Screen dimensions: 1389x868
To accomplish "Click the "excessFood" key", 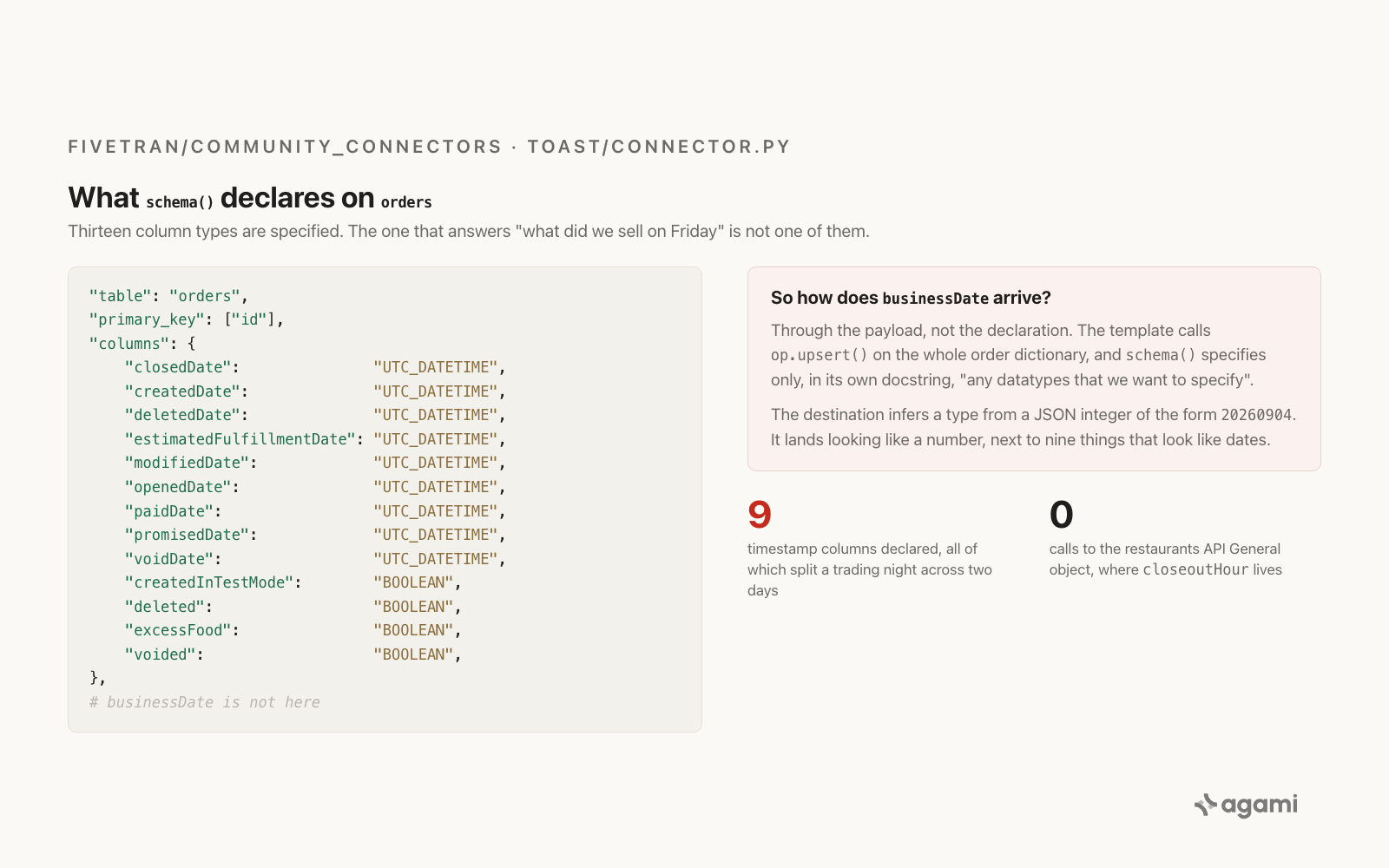I will pyautogui.click(x=178, y=630).
